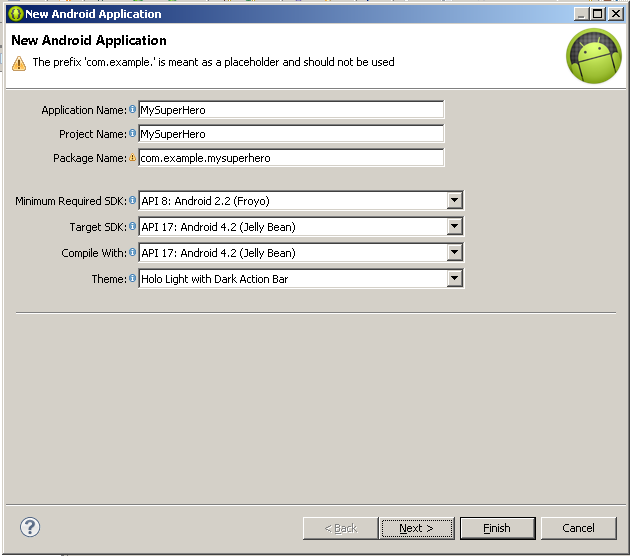Click the 'Target SDK:' label
This screenshot has height=556, width=630.
click(98, 227)
